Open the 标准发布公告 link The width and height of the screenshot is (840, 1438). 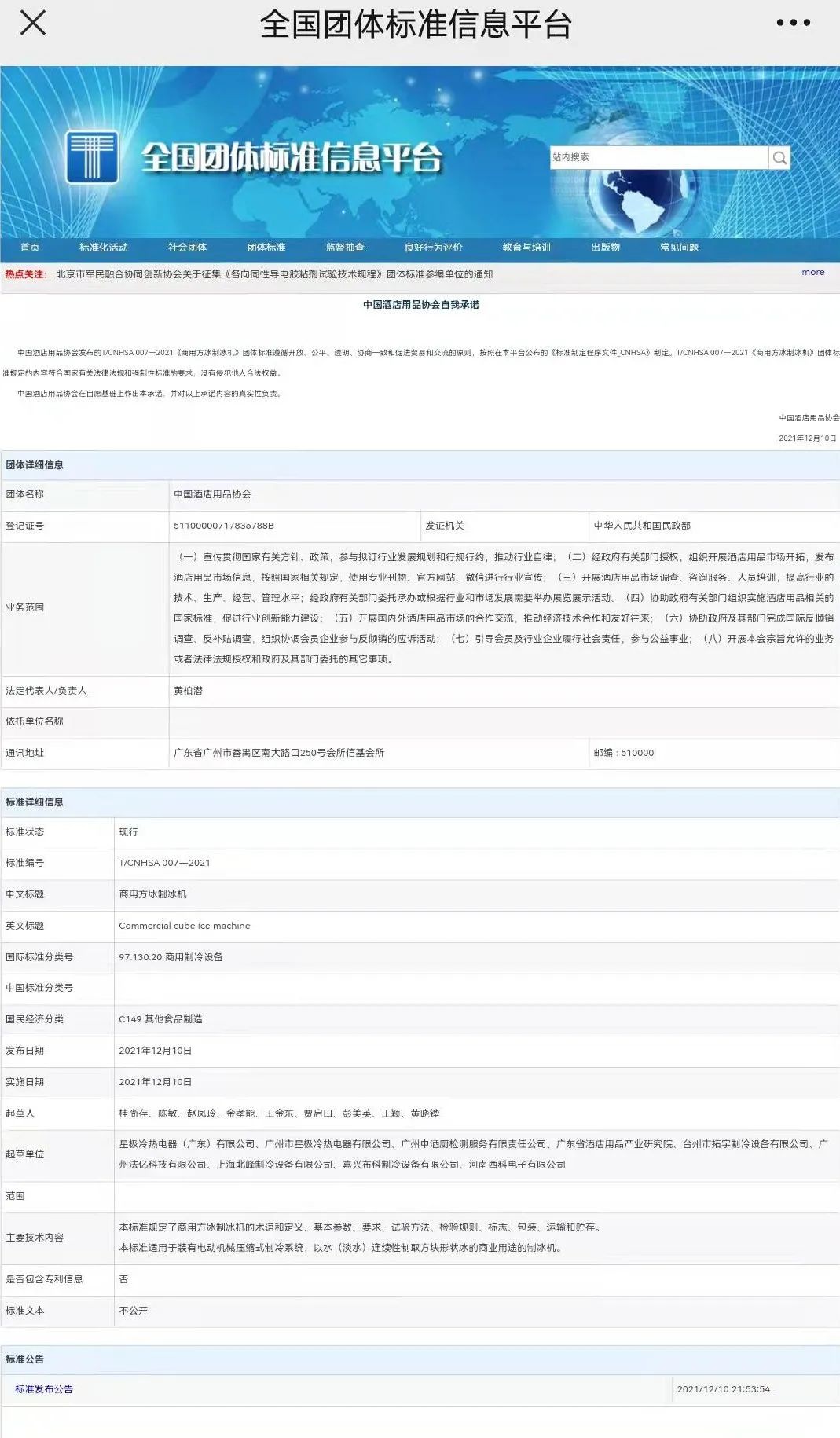[44, 1389]
